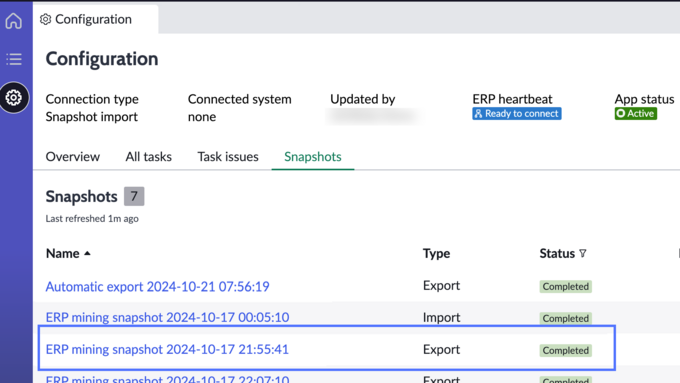Switch to the Overview tab
The image size is (680, 383).
pos(72,157)
